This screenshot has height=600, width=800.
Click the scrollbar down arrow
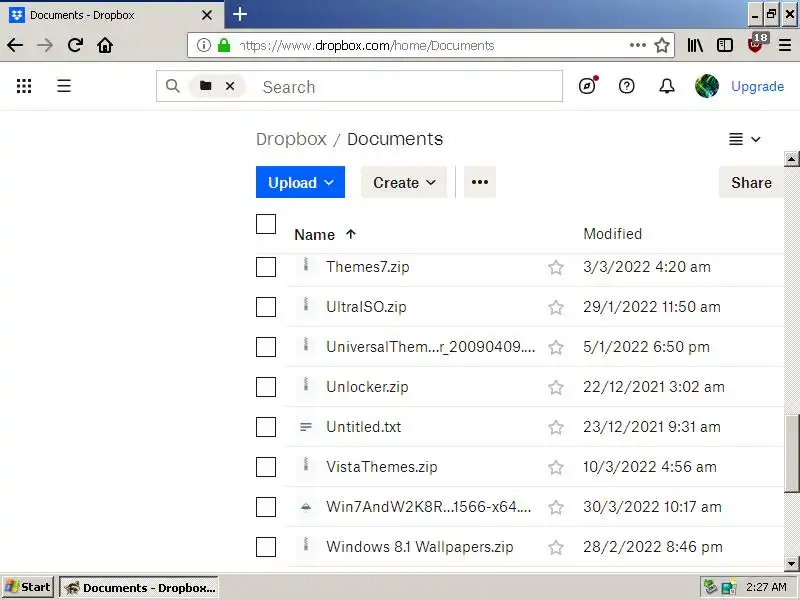pyautogui.click(x=792, y=564)
